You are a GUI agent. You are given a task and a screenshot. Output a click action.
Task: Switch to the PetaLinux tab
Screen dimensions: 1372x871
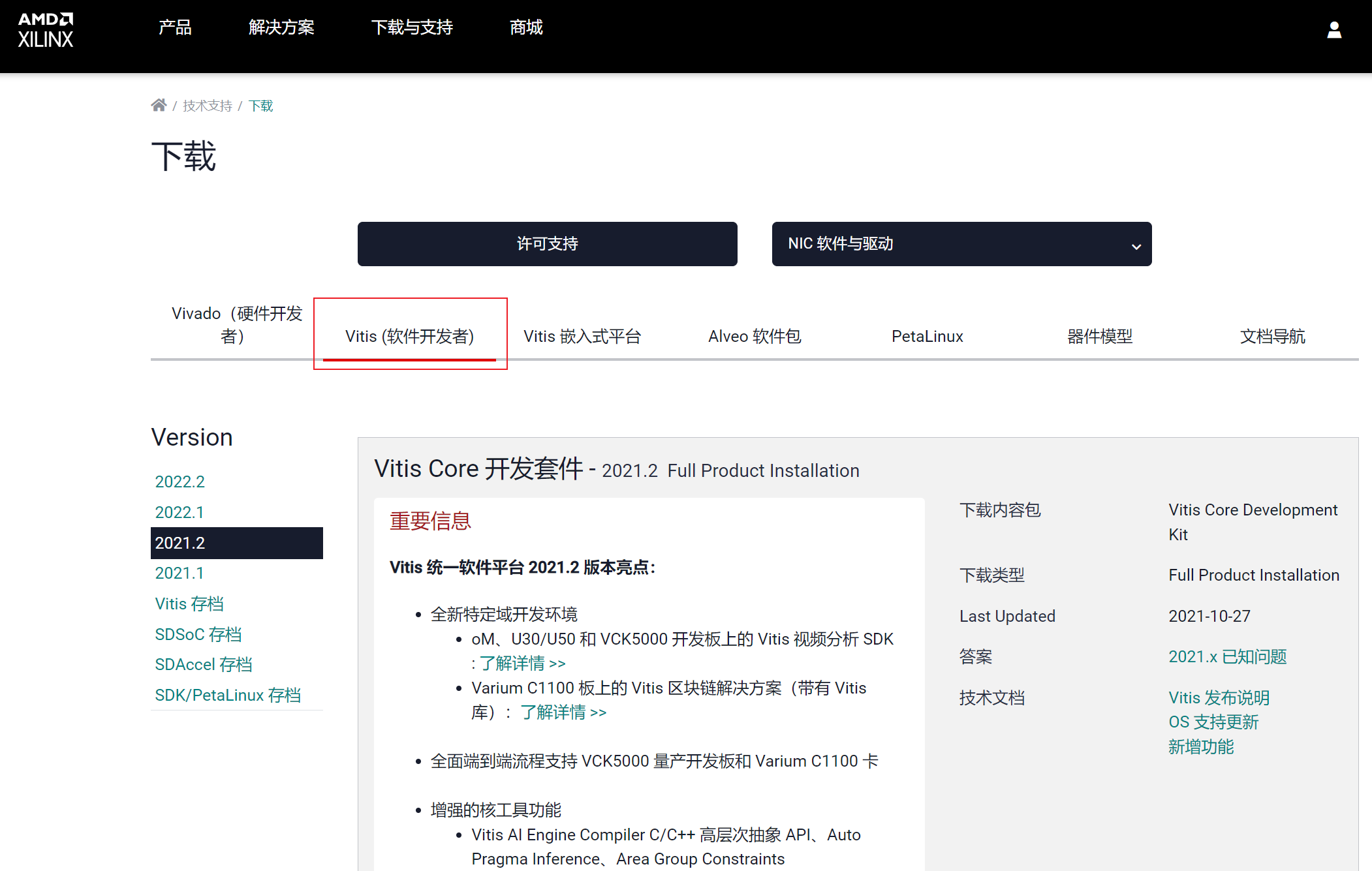(928, 337)
